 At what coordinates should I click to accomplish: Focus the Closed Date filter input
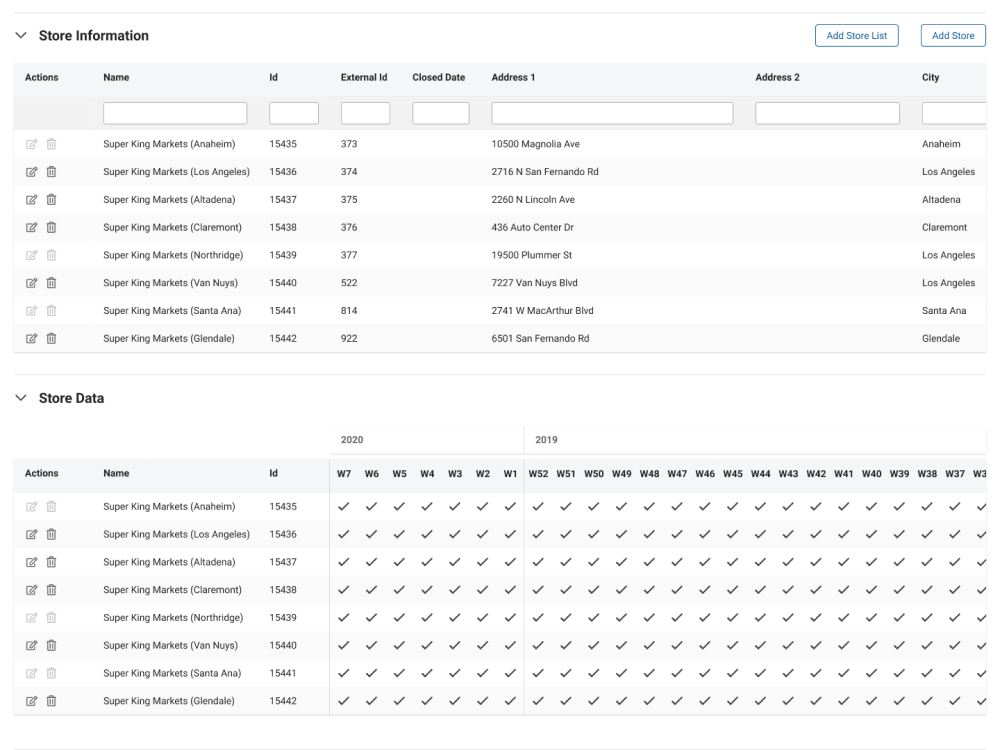[441, 113]
